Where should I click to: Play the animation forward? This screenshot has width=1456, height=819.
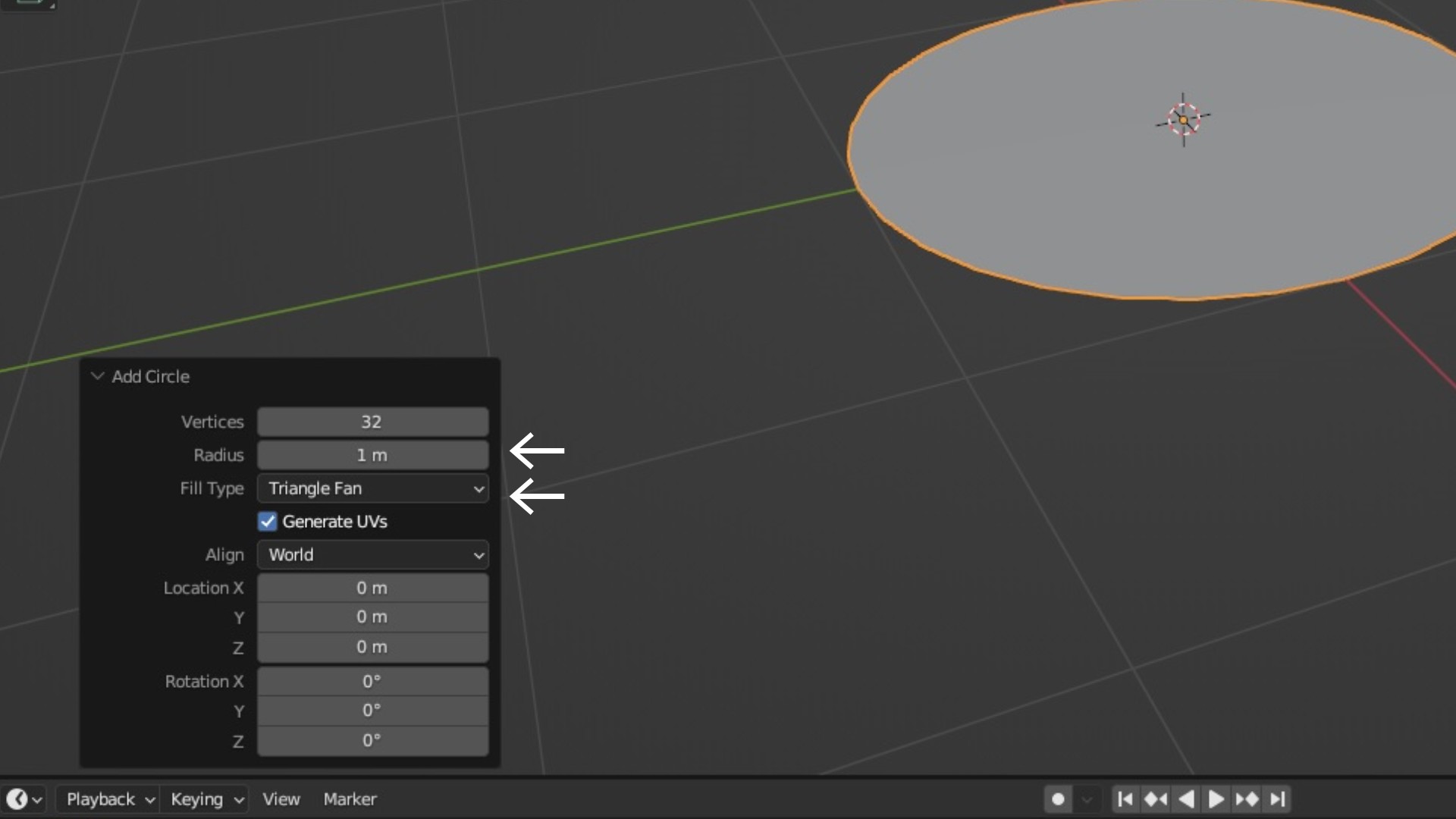pyautogui.click(x=1216, y=799)
